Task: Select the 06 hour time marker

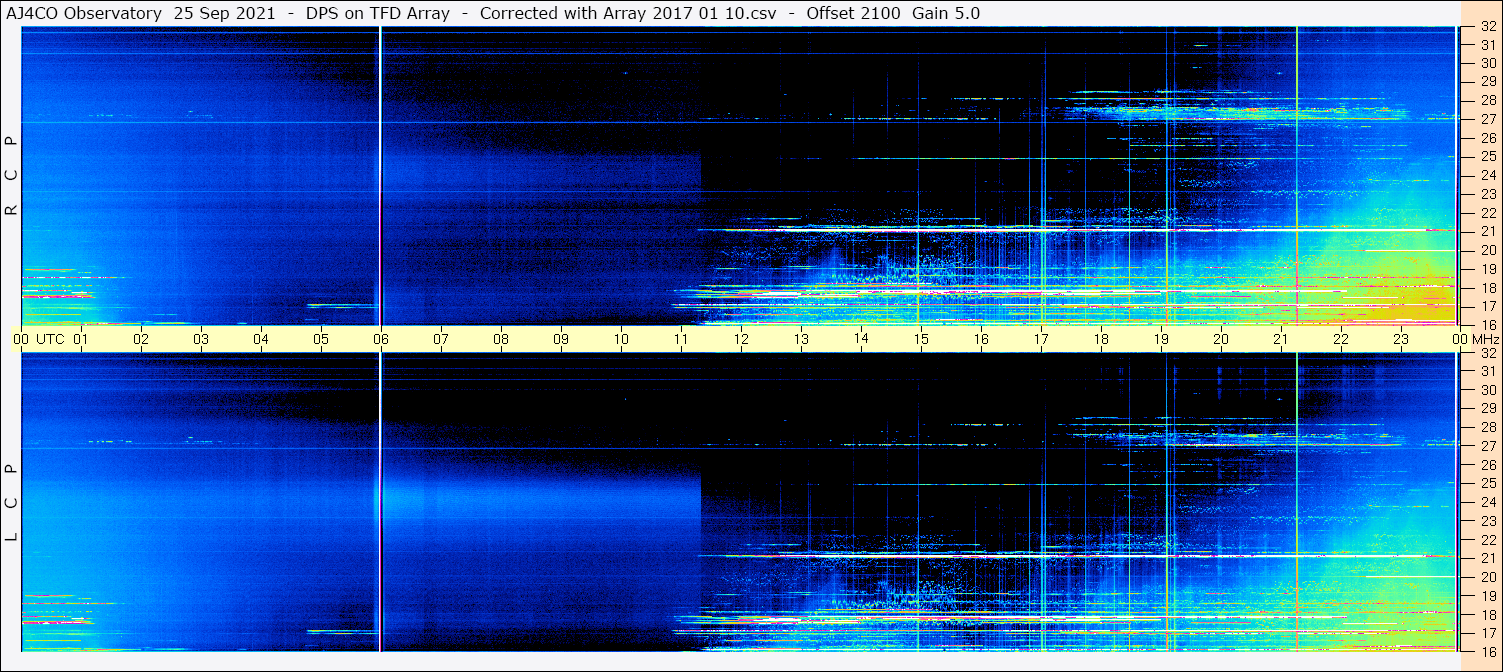Action: (x=381, y=339)
